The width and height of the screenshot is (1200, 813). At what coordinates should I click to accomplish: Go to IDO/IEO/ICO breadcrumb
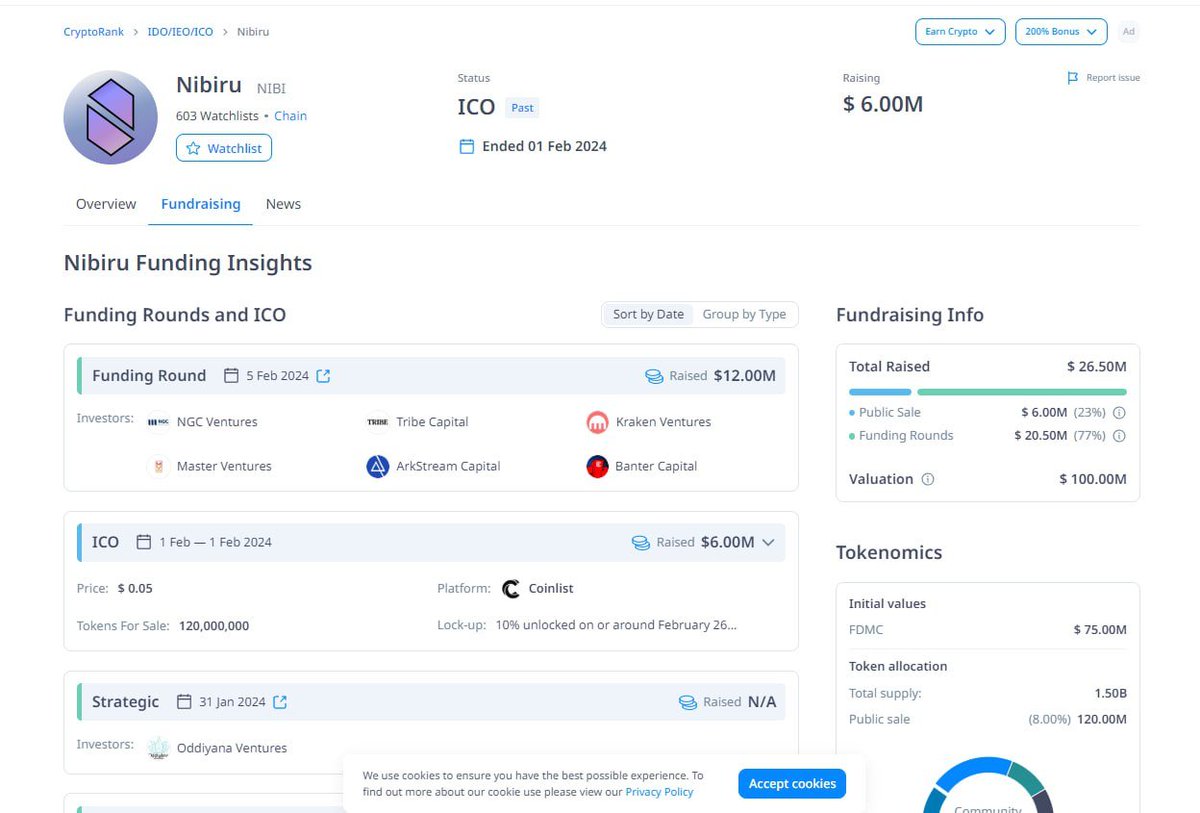180,32
